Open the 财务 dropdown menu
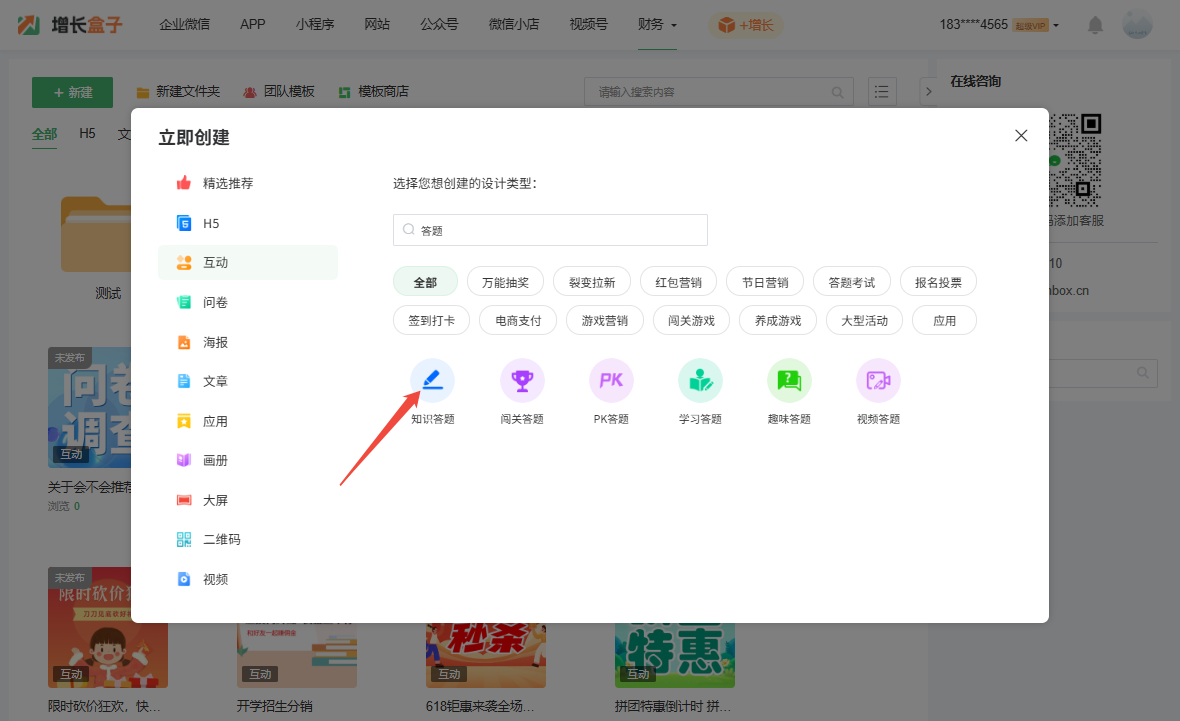Screen dimensions: 1180x721 [x=657, y=25]
